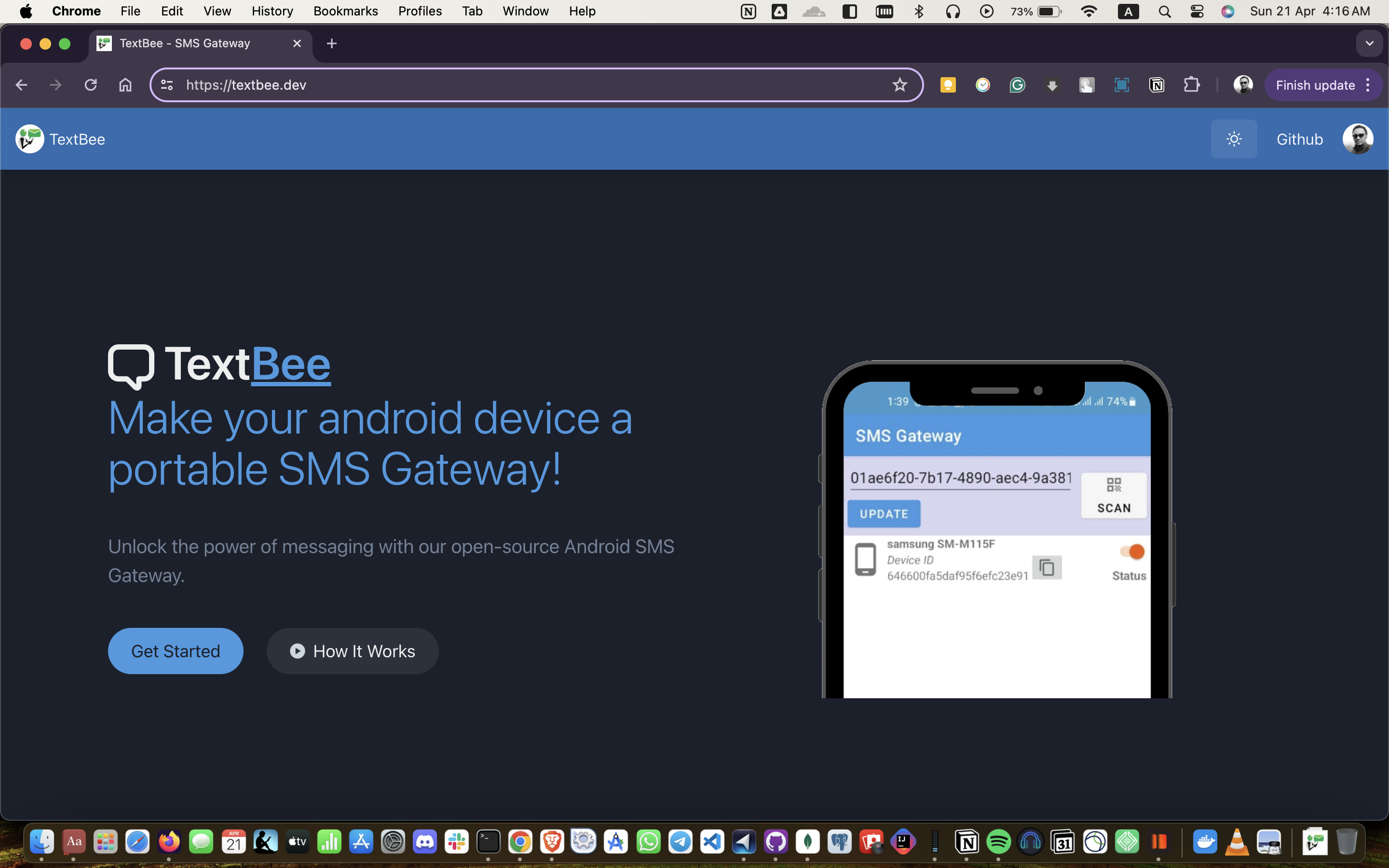This screenshot has width=1389, height=868.
Task: Click the How It Works button
Action: (353, 651)
